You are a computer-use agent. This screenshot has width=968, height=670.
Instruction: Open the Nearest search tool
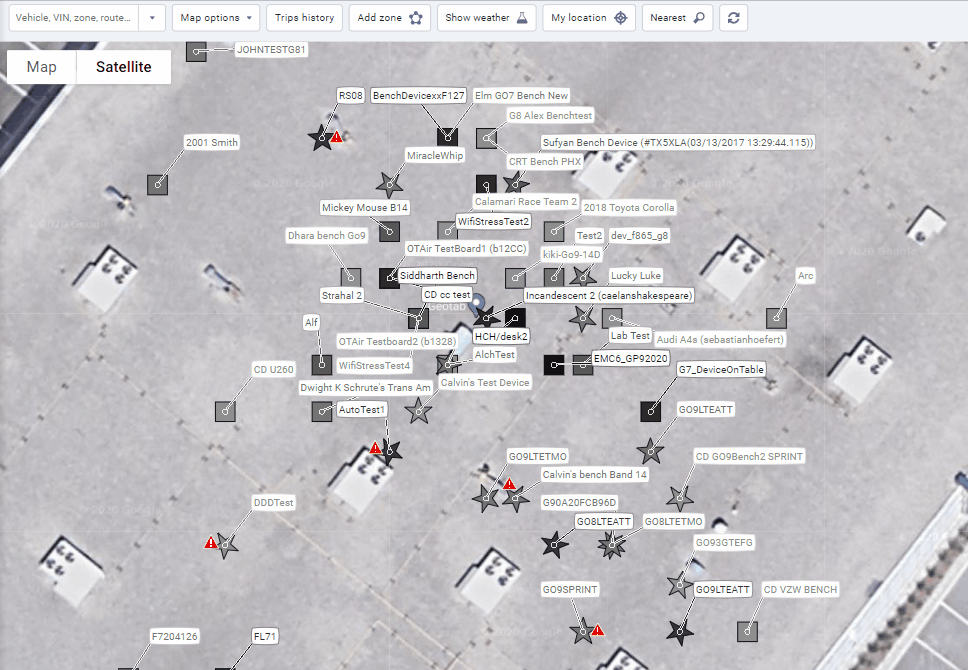coord(677,18)
